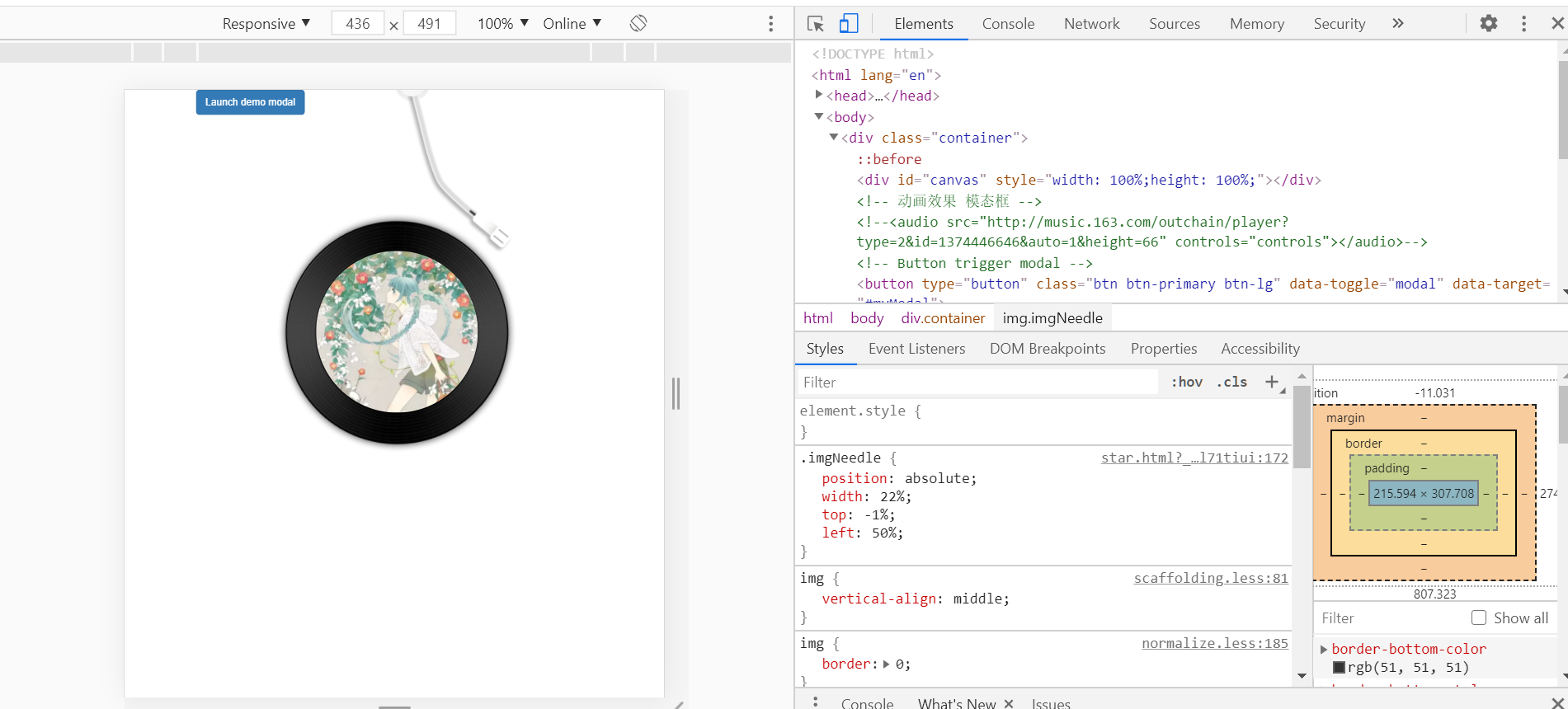This screenshot has width=1568, height=709.
Task: Click the styles pane scroll down arrow
Action: pos(1302,676)
